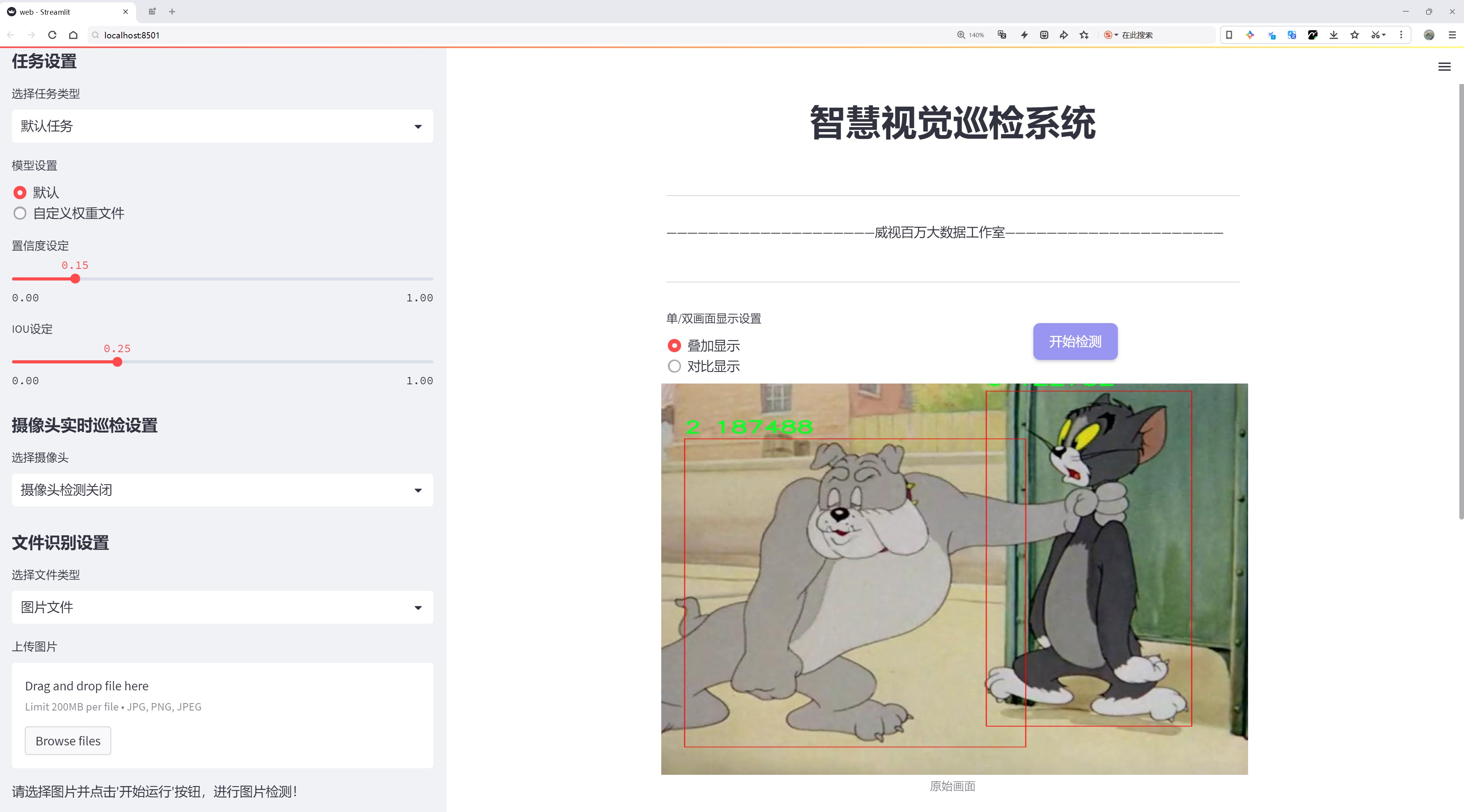This screenshot has height=812, width=1464.
Task: Click the share arrow icon in address bar
Action: point(1063,35)
